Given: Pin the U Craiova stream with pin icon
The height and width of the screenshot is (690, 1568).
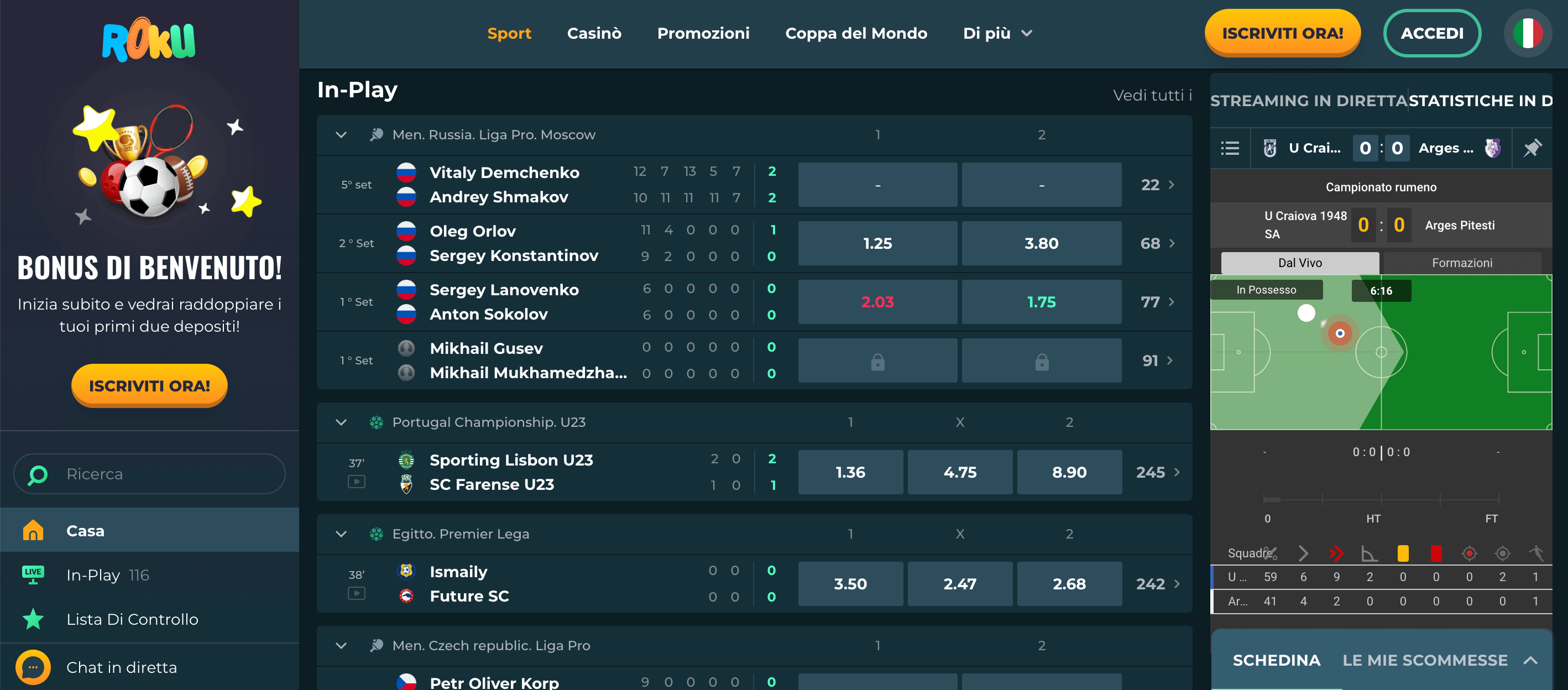Looking at the screenshot, I should pyautogui.click(x=1533, y=148).
